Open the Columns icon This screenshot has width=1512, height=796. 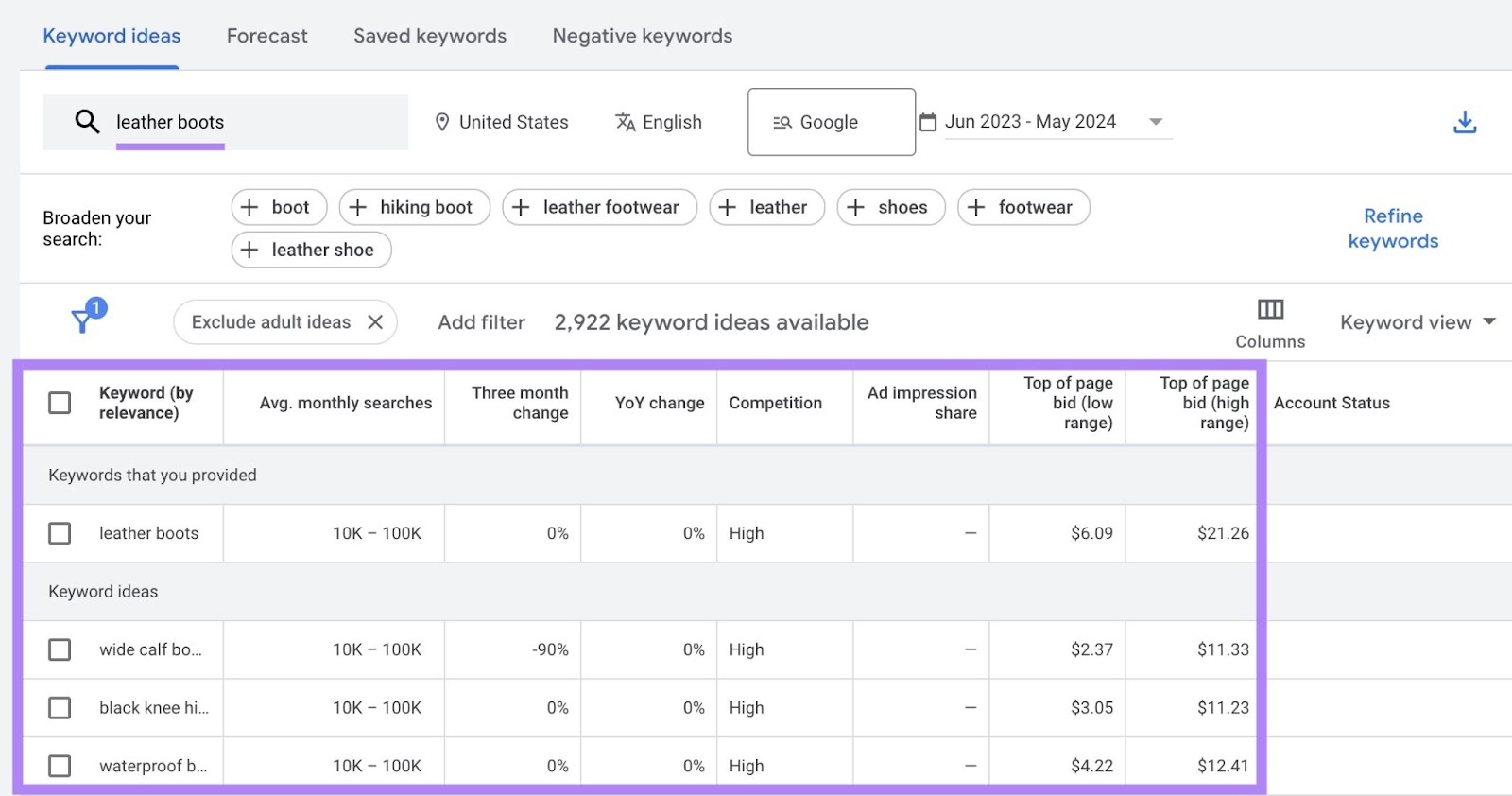(x=1270, y=309)
